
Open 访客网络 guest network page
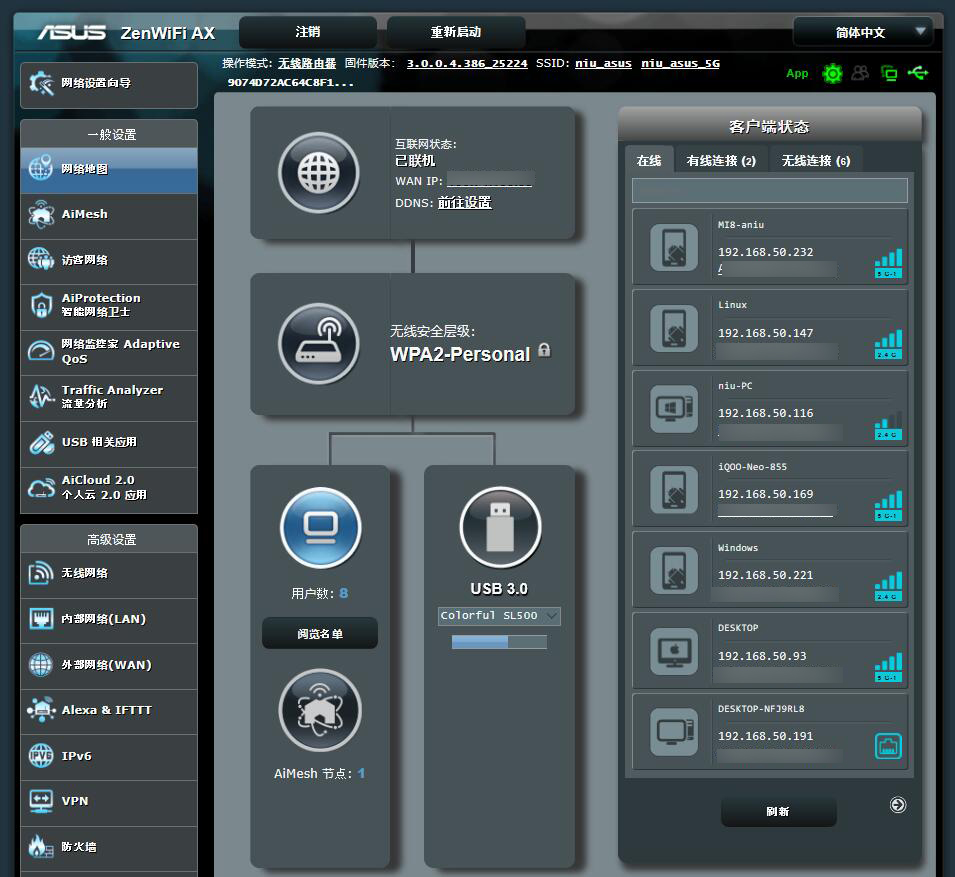(x=109, y=261)
